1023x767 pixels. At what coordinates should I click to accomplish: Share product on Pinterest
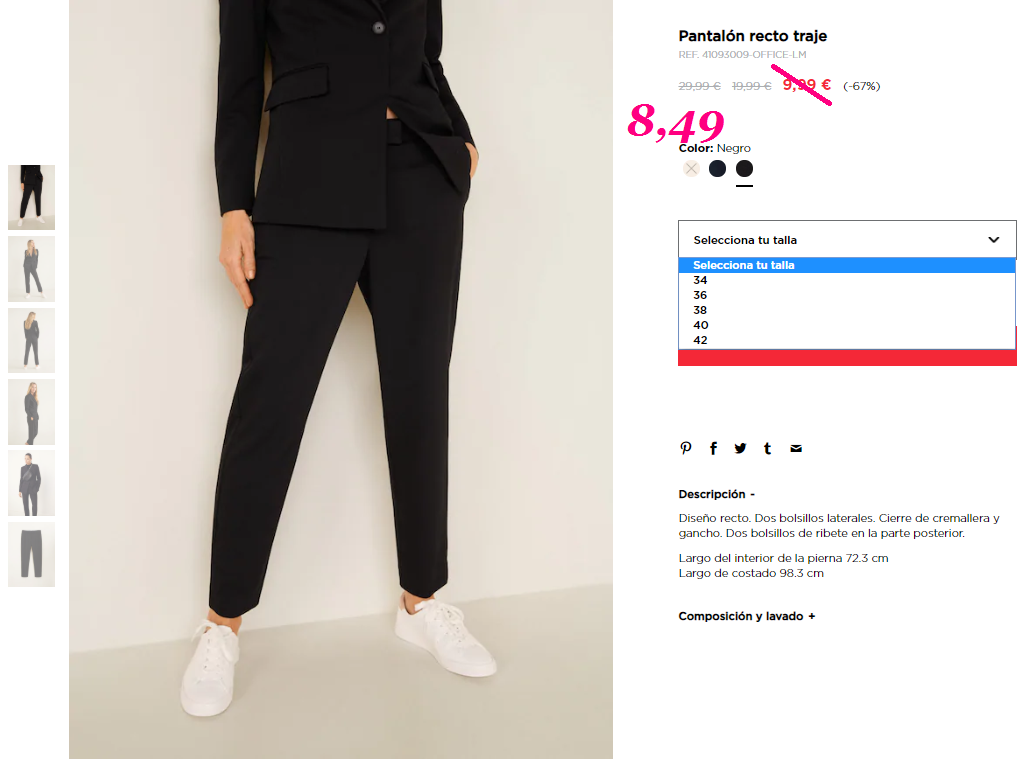[686, 448]
